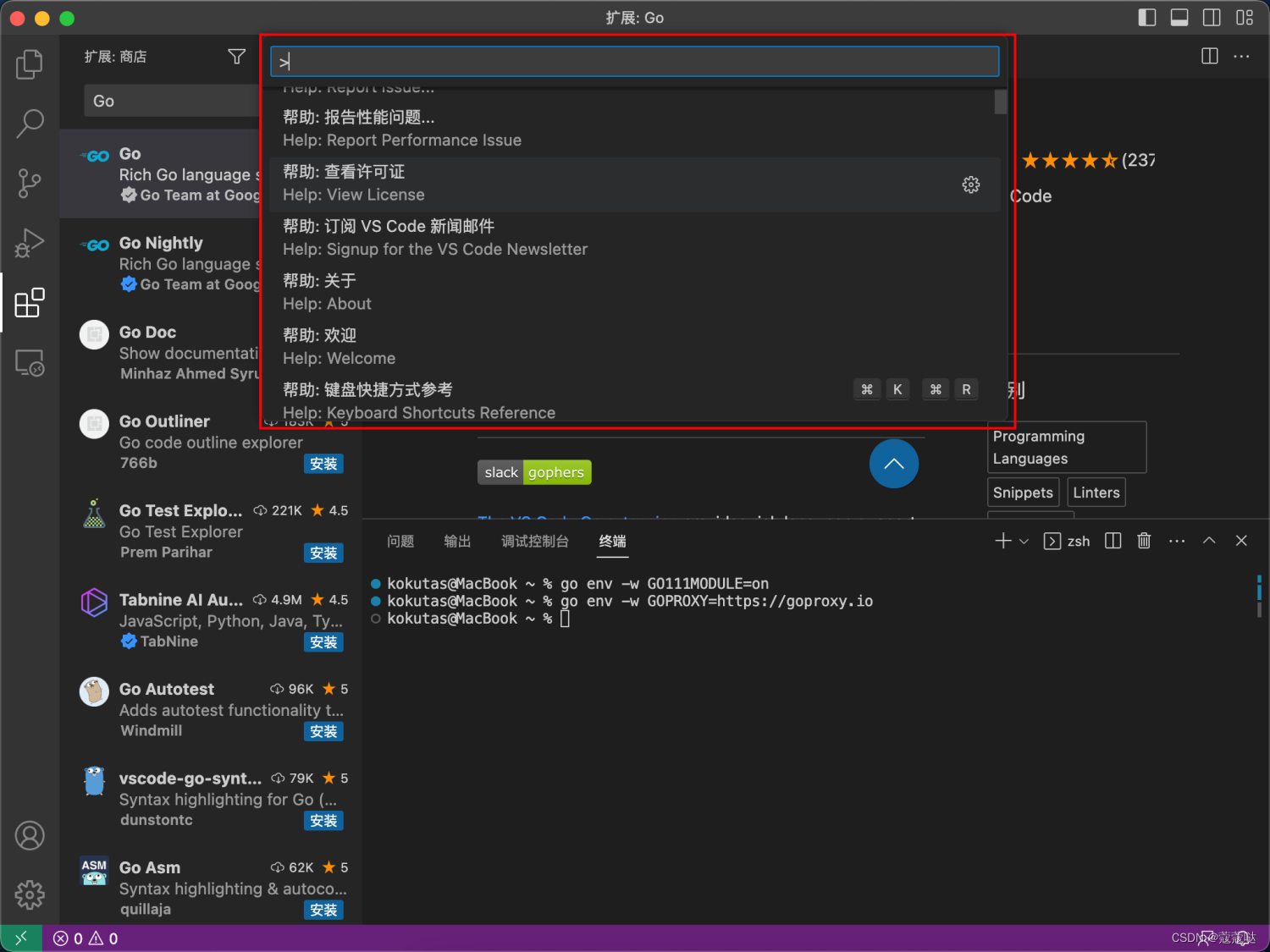
Task: Open the Accounts icon in activity bar
Action: (x=30, y=835)
